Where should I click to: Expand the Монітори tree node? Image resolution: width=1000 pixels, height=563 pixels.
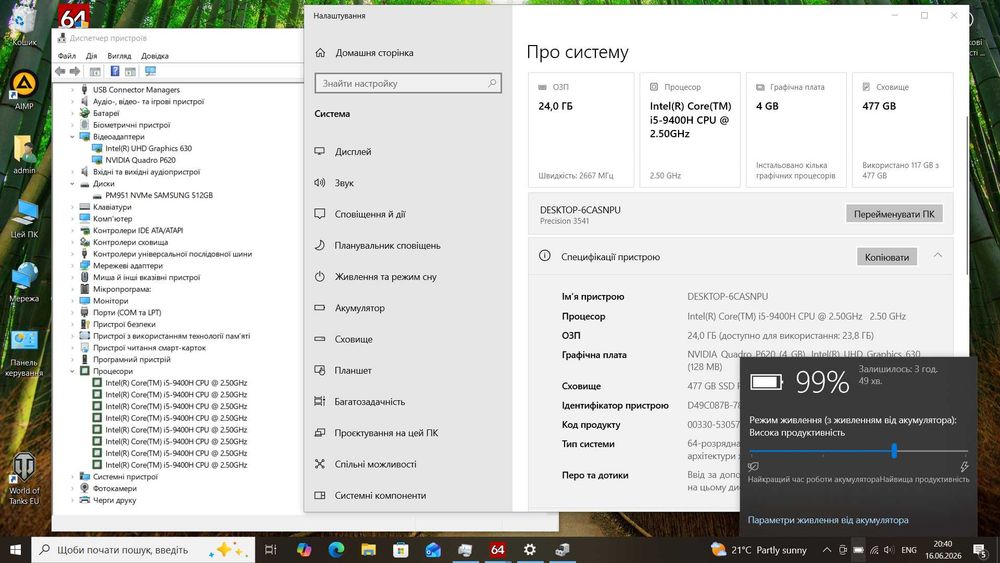click(x=72, y=301)
